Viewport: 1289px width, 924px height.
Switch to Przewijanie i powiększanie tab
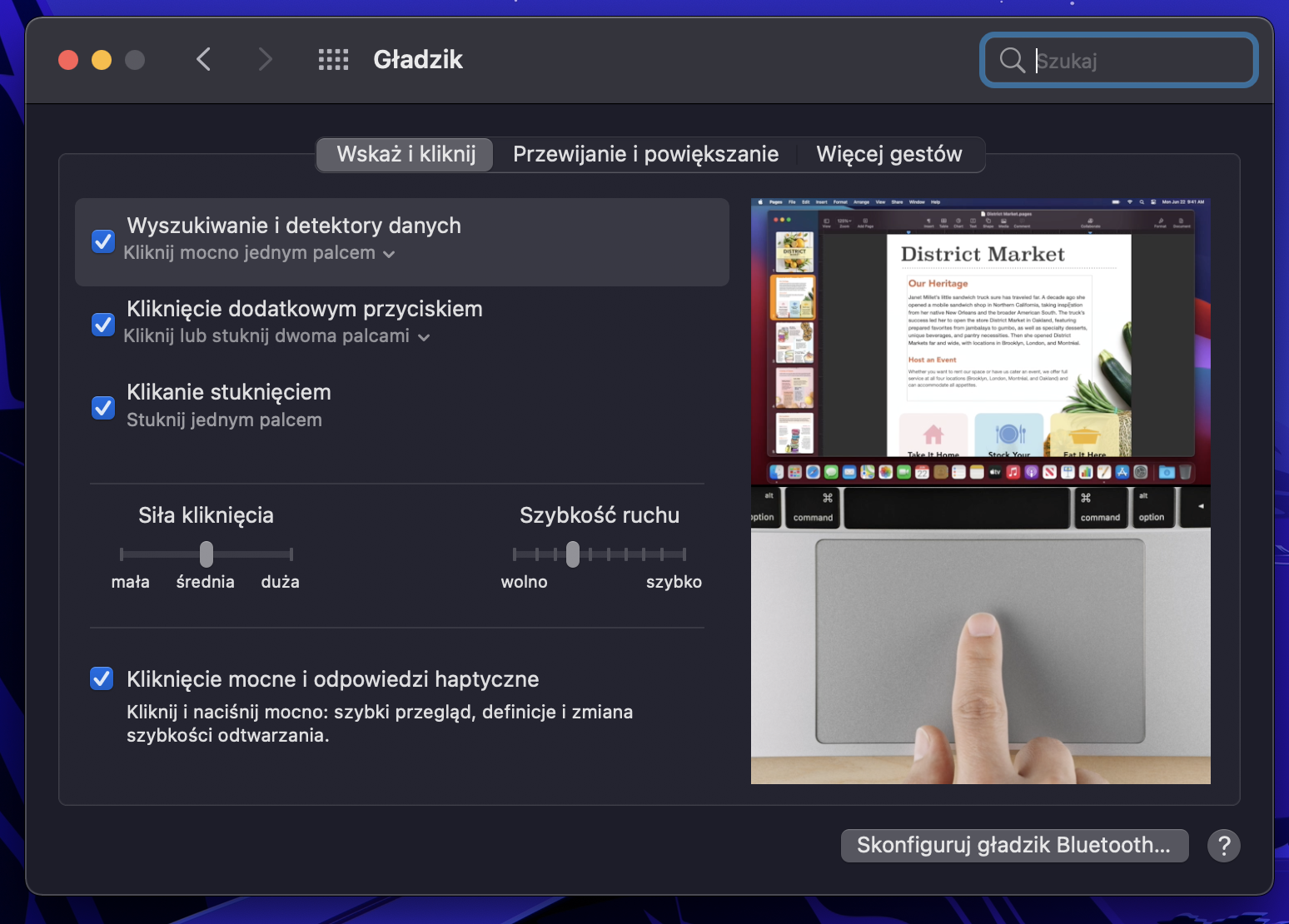645,155
